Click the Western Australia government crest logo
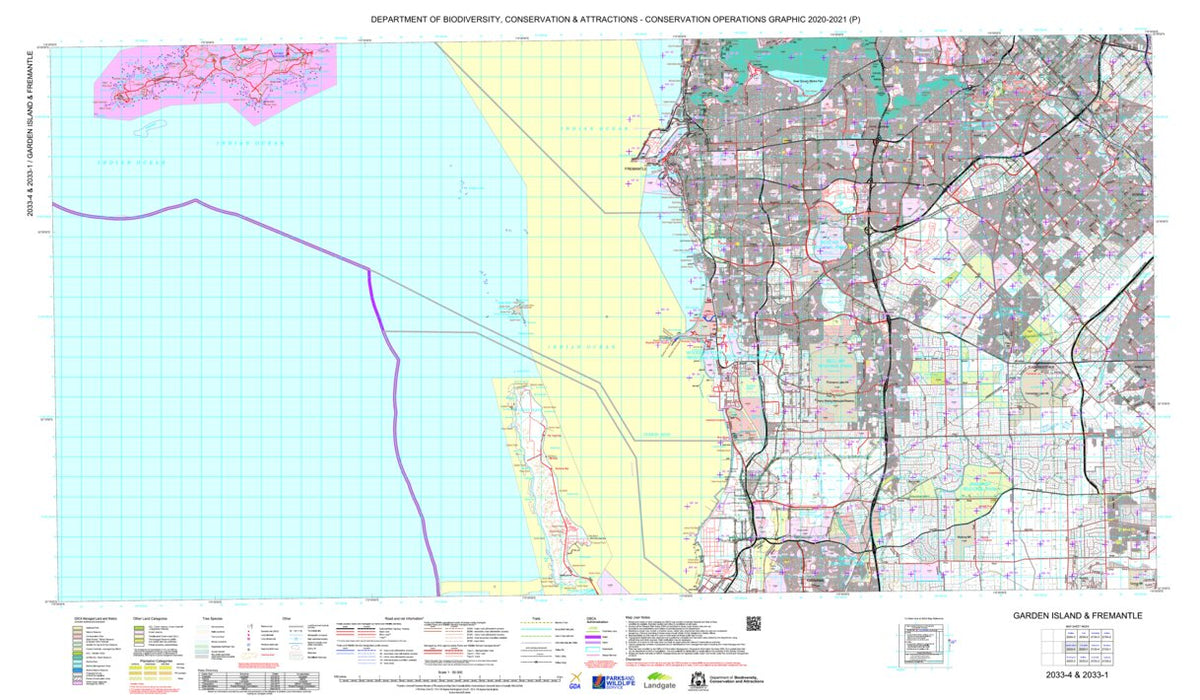 pos(698,681)
